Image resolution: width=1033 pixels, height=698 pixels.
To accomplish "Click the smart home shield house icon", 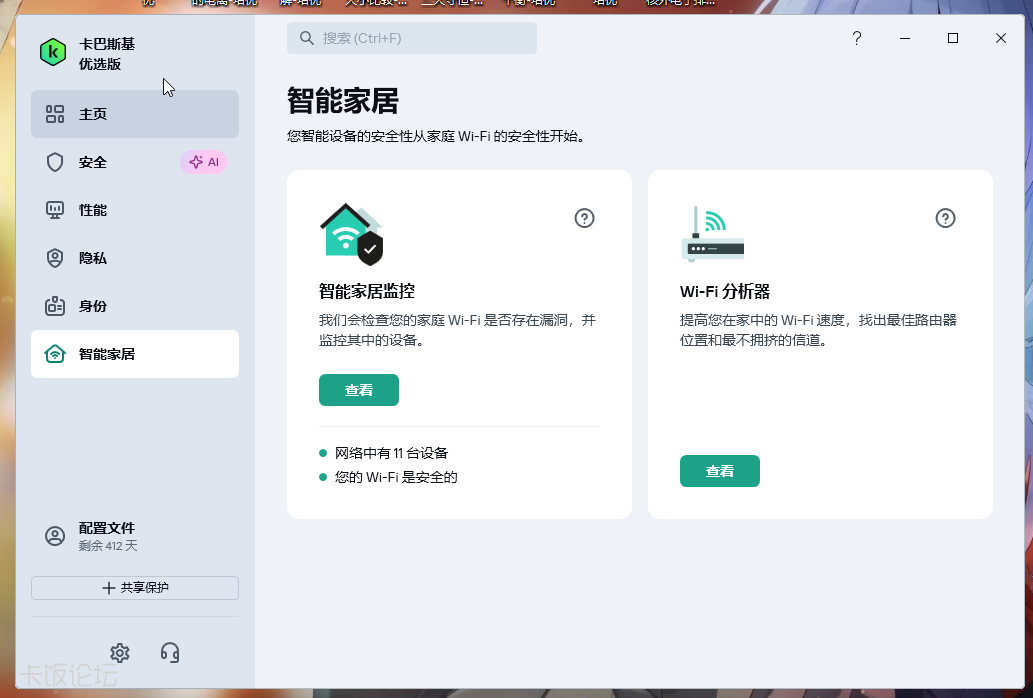I will click(x=352, y=234).
